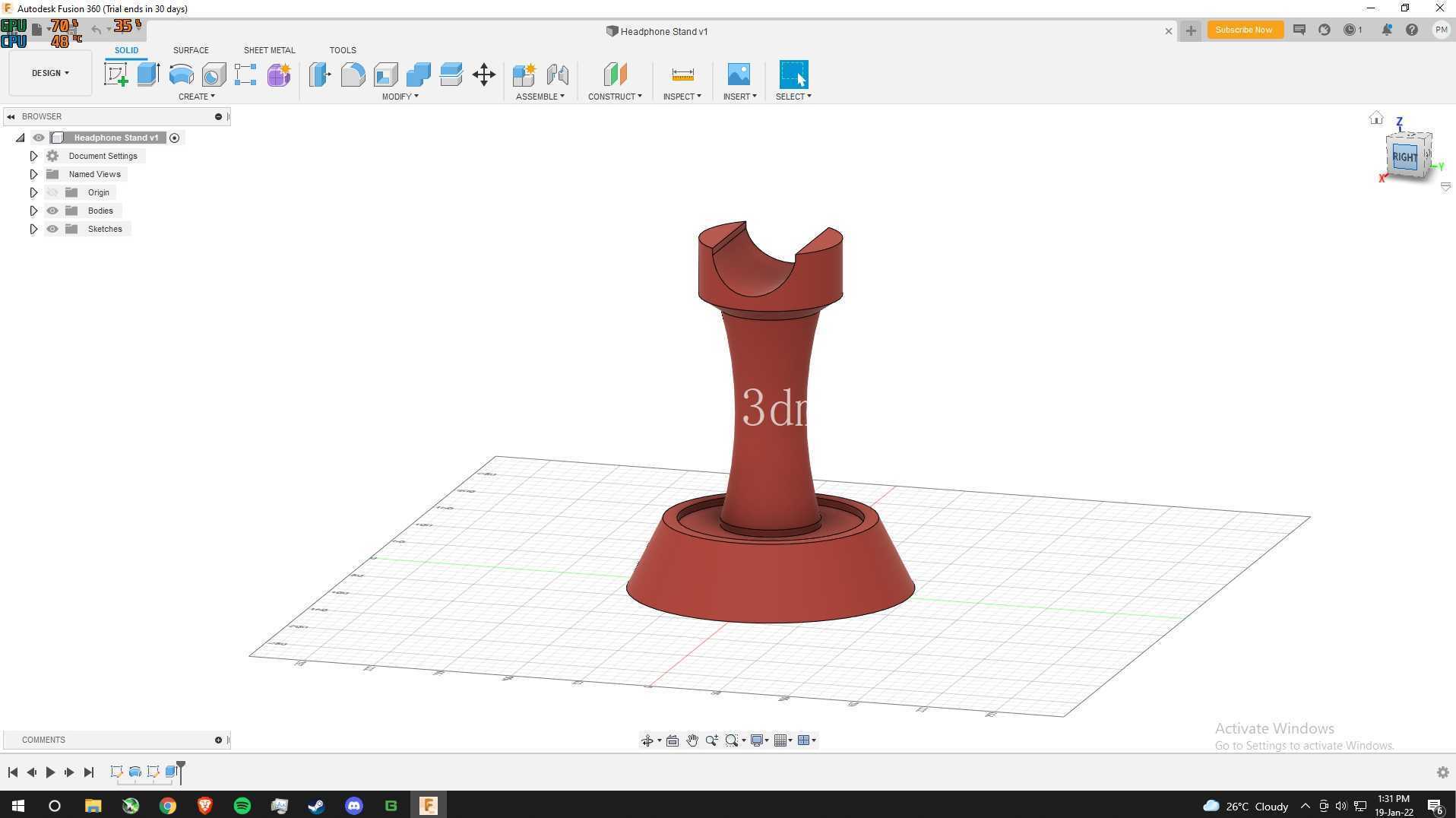This screenshot has height=818, width=1456.
Task: Expand the Sketches node
Action: [x=33, y=229]
